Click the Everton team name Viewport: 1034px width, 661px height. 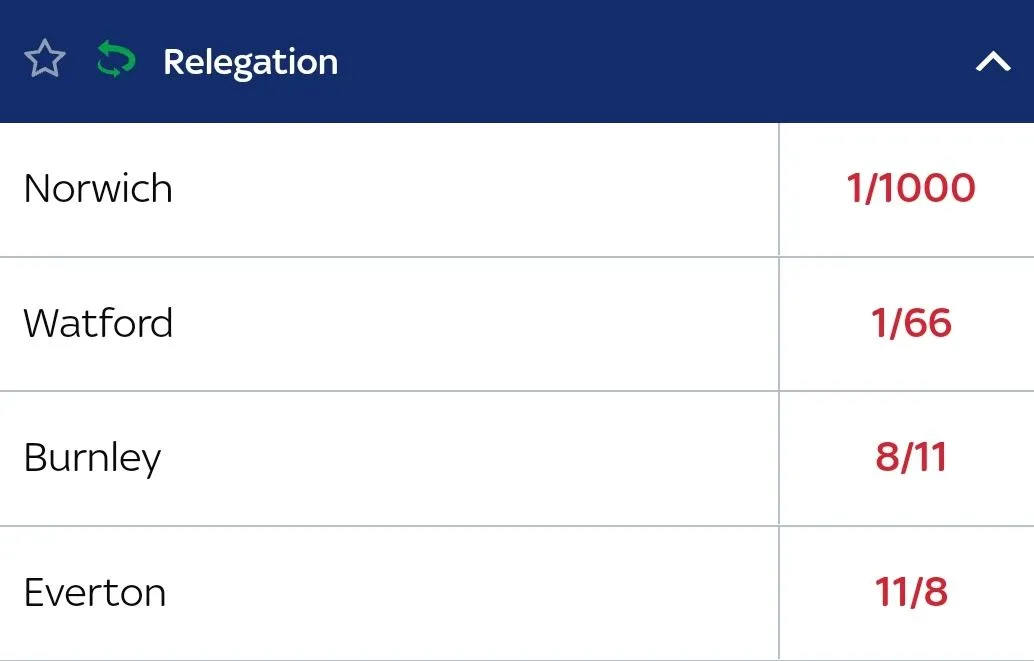95,592
